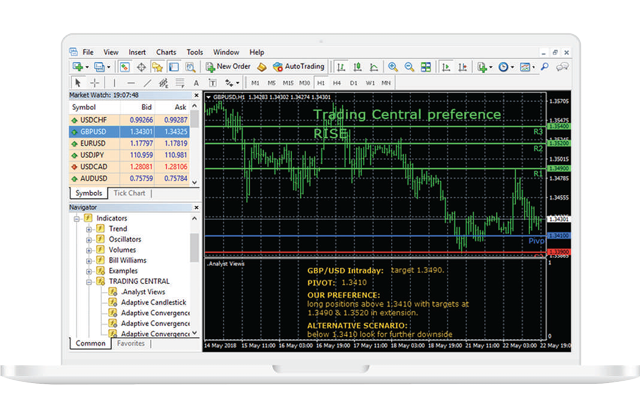Click the tile windows grid icon
Viewport: 640px width, 410px height.
426,67
